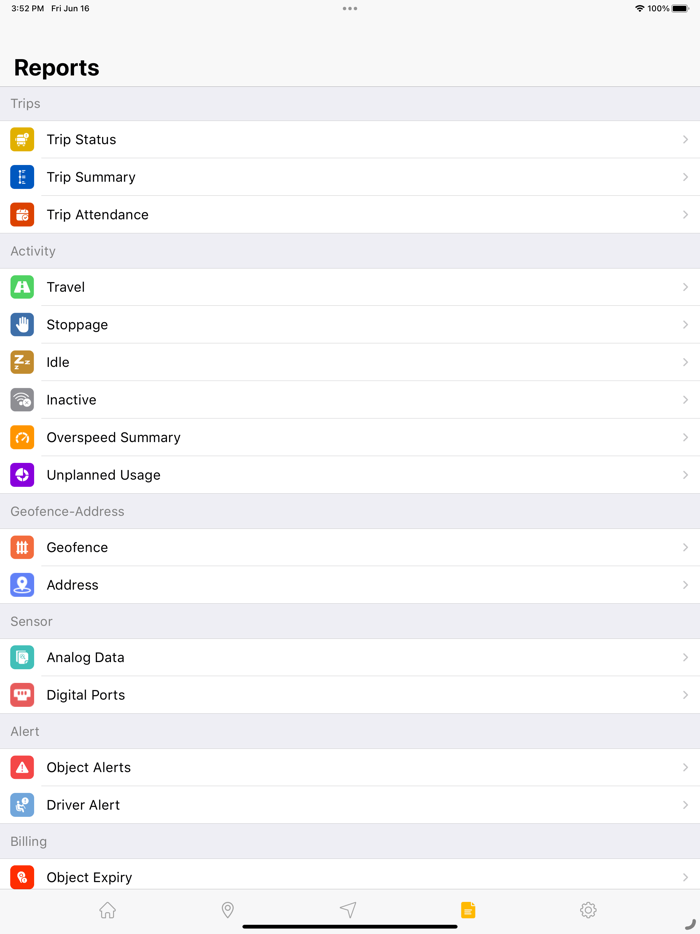Open Inactive report via its chevron
The height and width of the screenshot is (934, 700).
[685, 400]
